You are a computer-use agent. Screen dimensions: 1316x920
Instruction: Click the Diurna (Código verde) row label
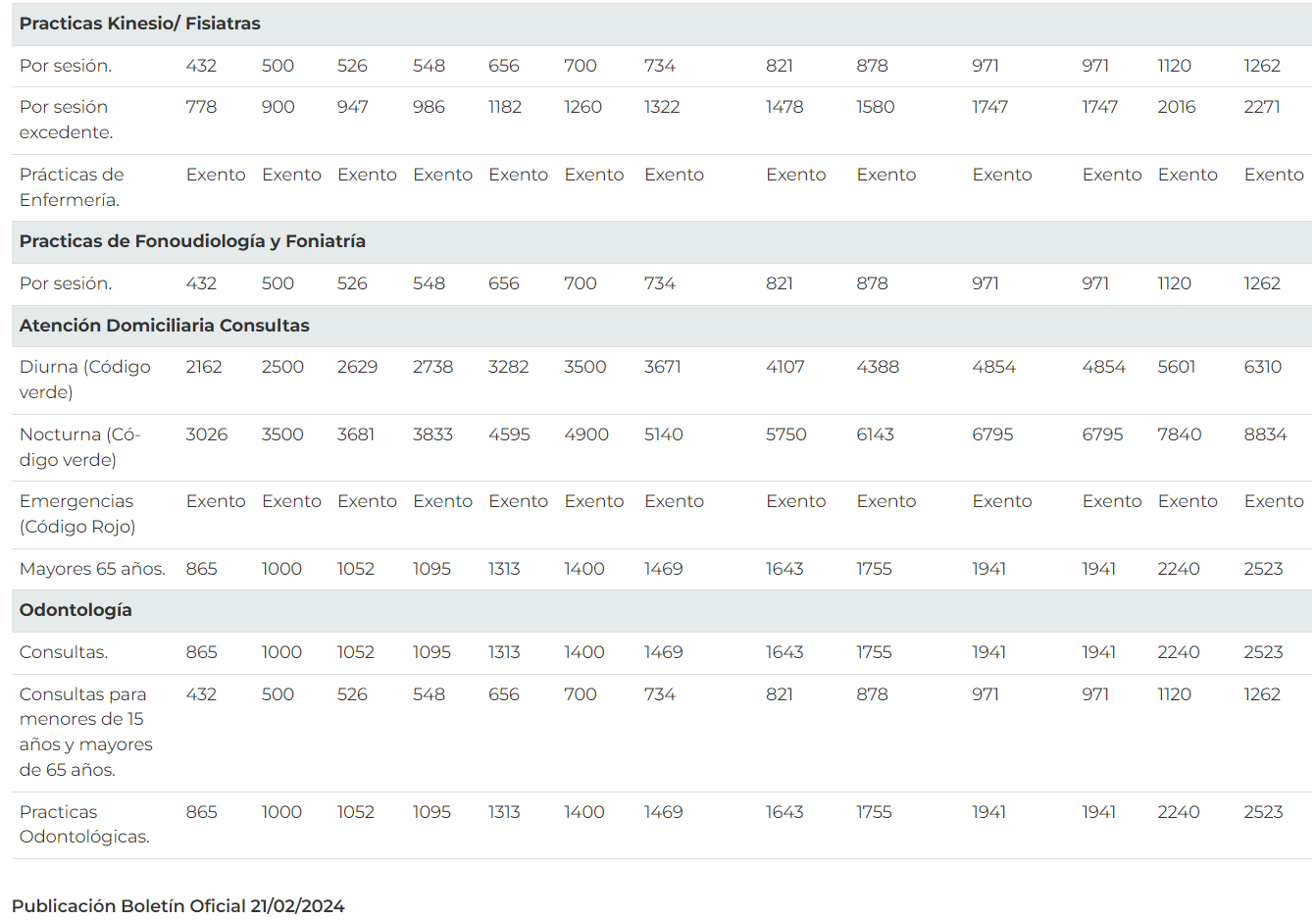pos(85,380)
